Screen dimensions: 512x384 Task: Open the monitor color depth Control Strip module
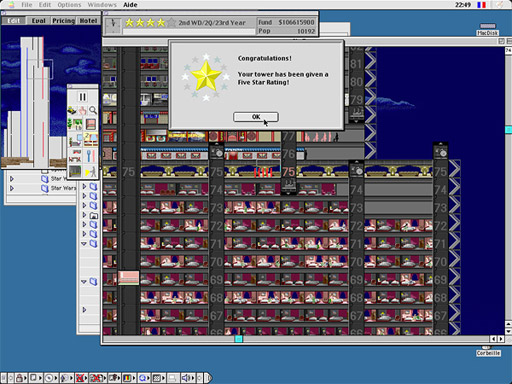130,378
